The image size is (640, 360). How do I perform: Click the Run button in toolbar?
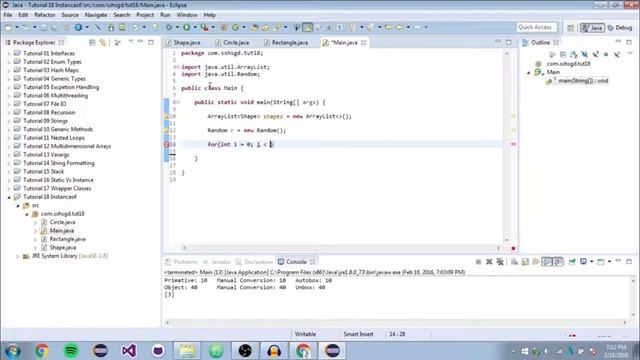click(x=187, y=27)
